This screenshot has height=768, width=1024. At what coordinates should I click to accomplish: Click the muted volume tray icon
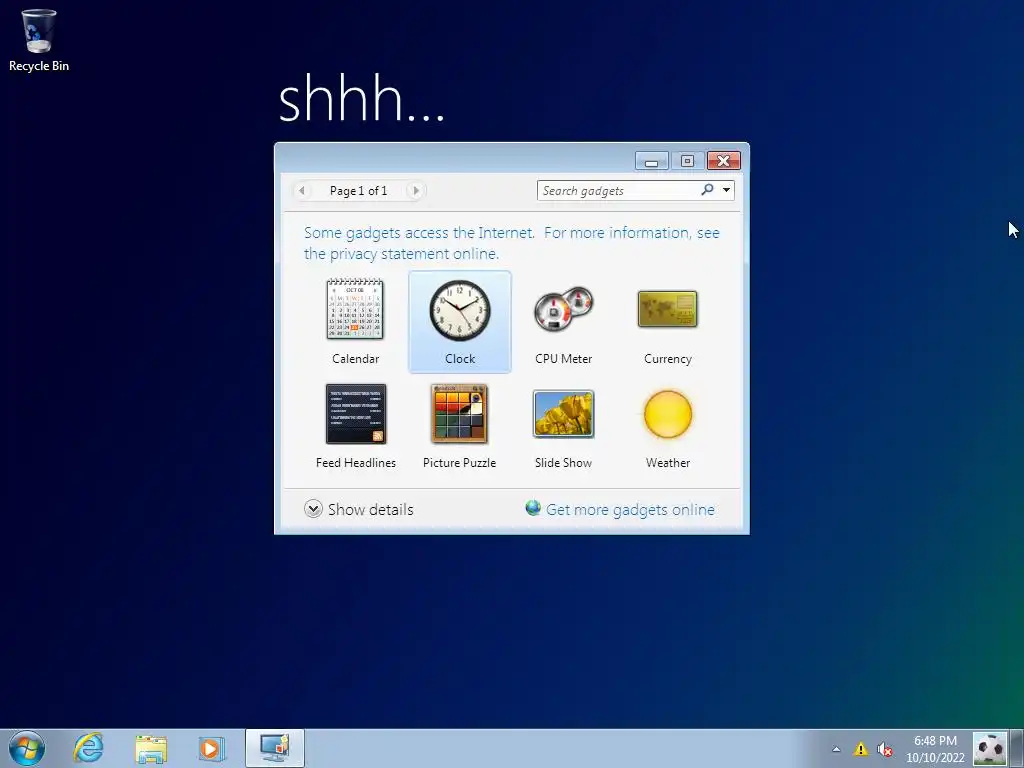click(885, 749)
